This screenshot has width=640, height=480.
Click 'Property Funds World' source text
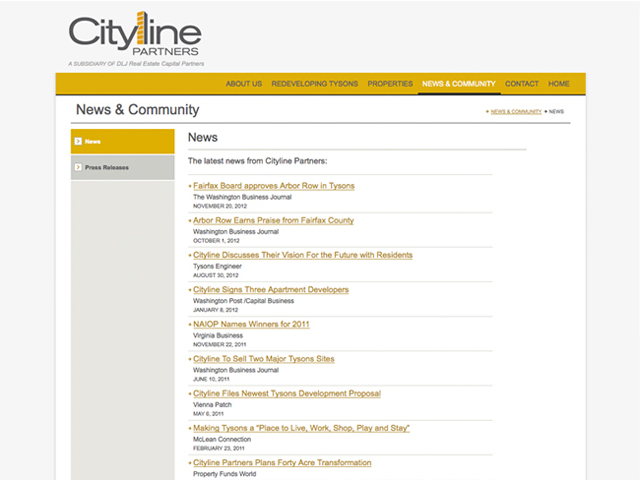(x=224, y=474)
